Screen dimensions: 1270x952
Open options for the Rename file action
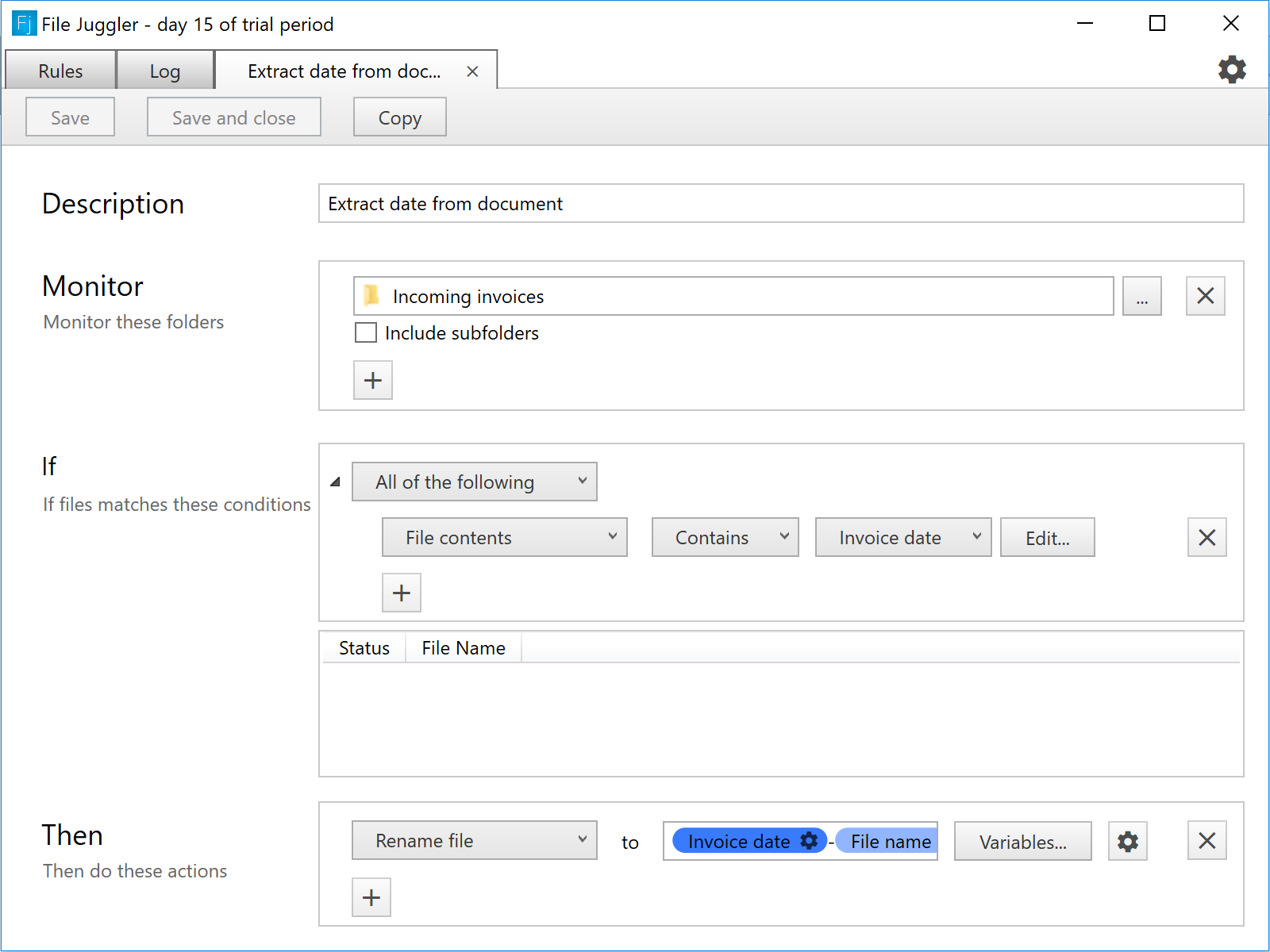1128,841
